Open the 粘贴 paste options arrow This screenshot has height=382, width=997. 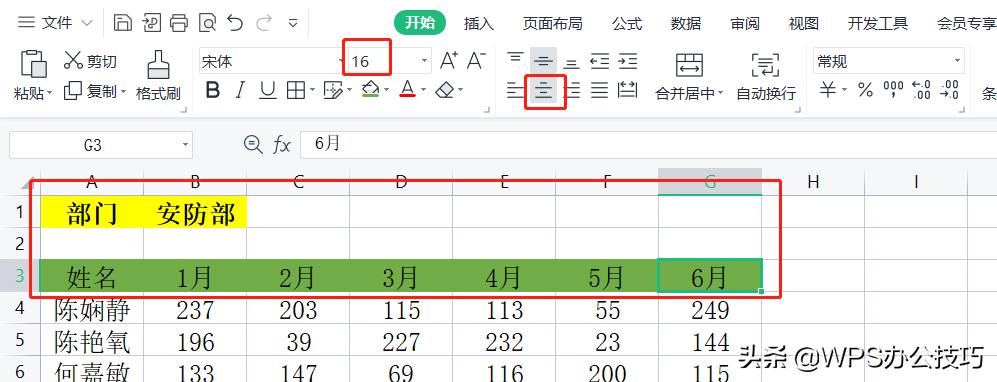tap(49, 94)
